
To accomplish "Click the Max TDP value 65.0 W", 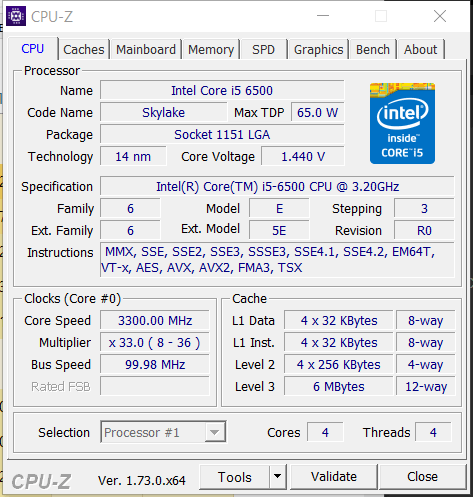I will point(317,112).
